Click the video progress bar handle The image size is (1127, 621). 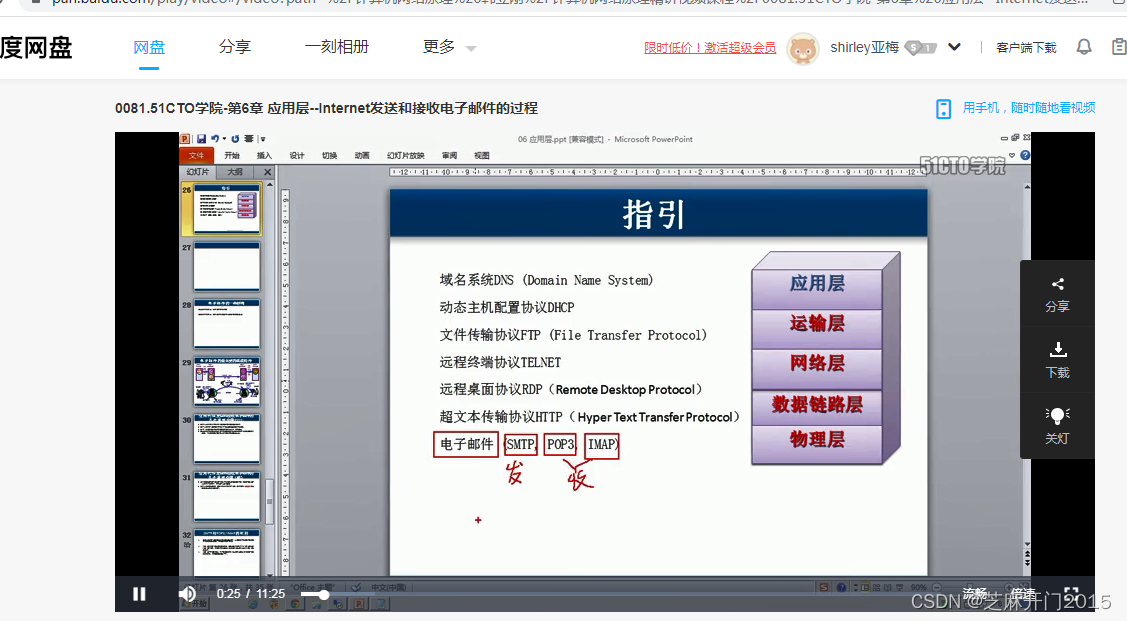point(324,594)
